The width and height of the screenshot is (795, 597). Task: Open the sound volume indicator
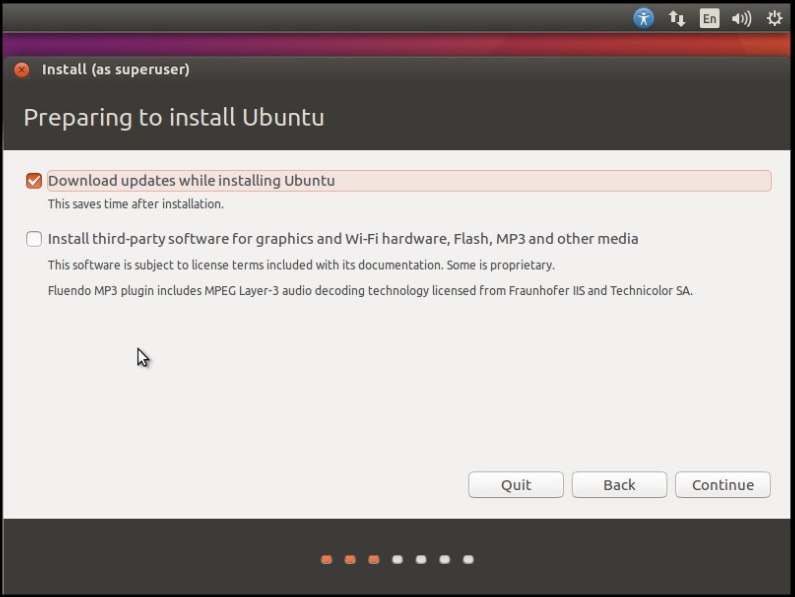click(741, 19)
